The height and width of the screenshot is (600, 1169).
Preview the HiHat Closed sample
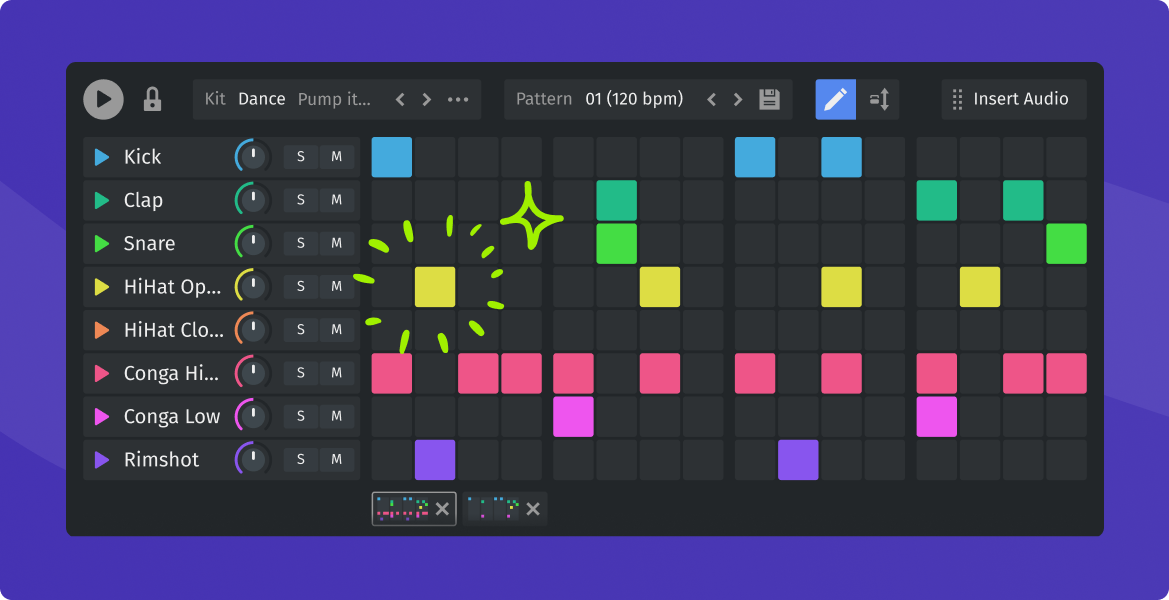pos(102,330)
